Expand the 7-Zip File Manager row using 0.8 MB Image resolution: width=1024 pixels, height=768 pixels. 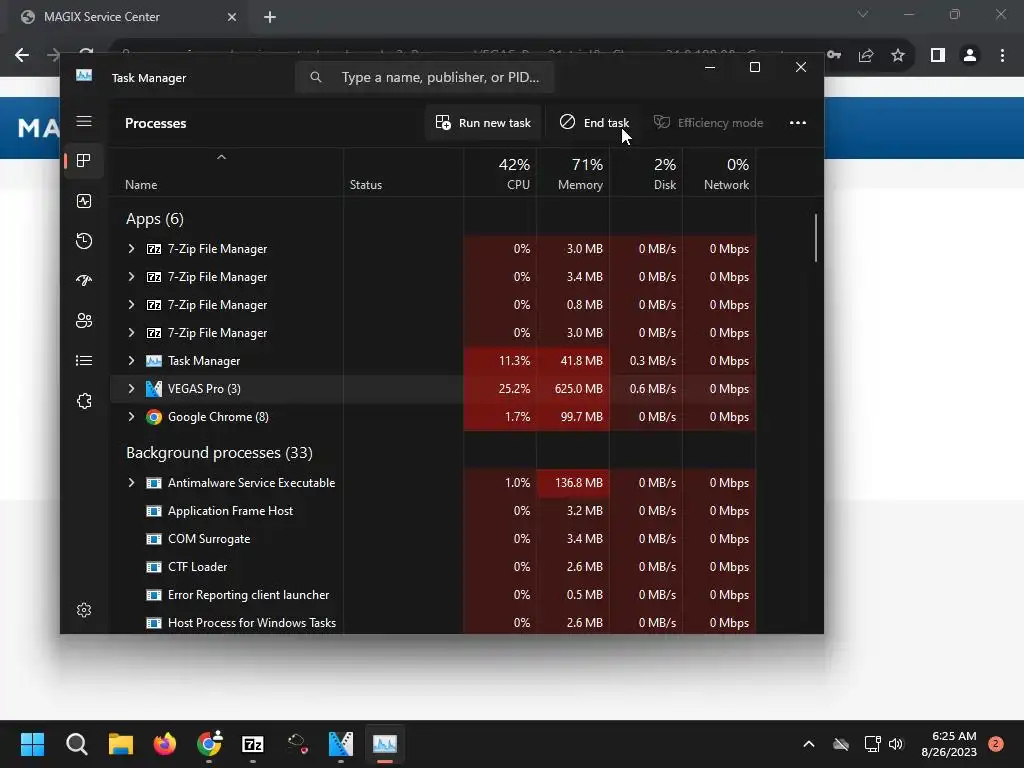131,305
